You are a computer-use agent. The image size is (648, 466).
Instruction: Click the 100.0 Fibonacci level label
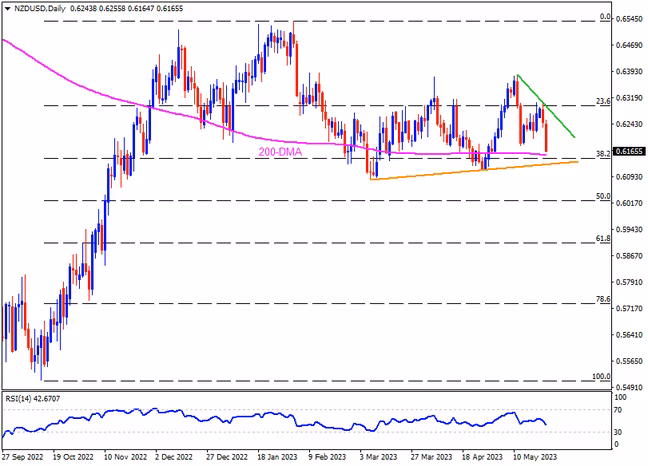tap(601, 376)
